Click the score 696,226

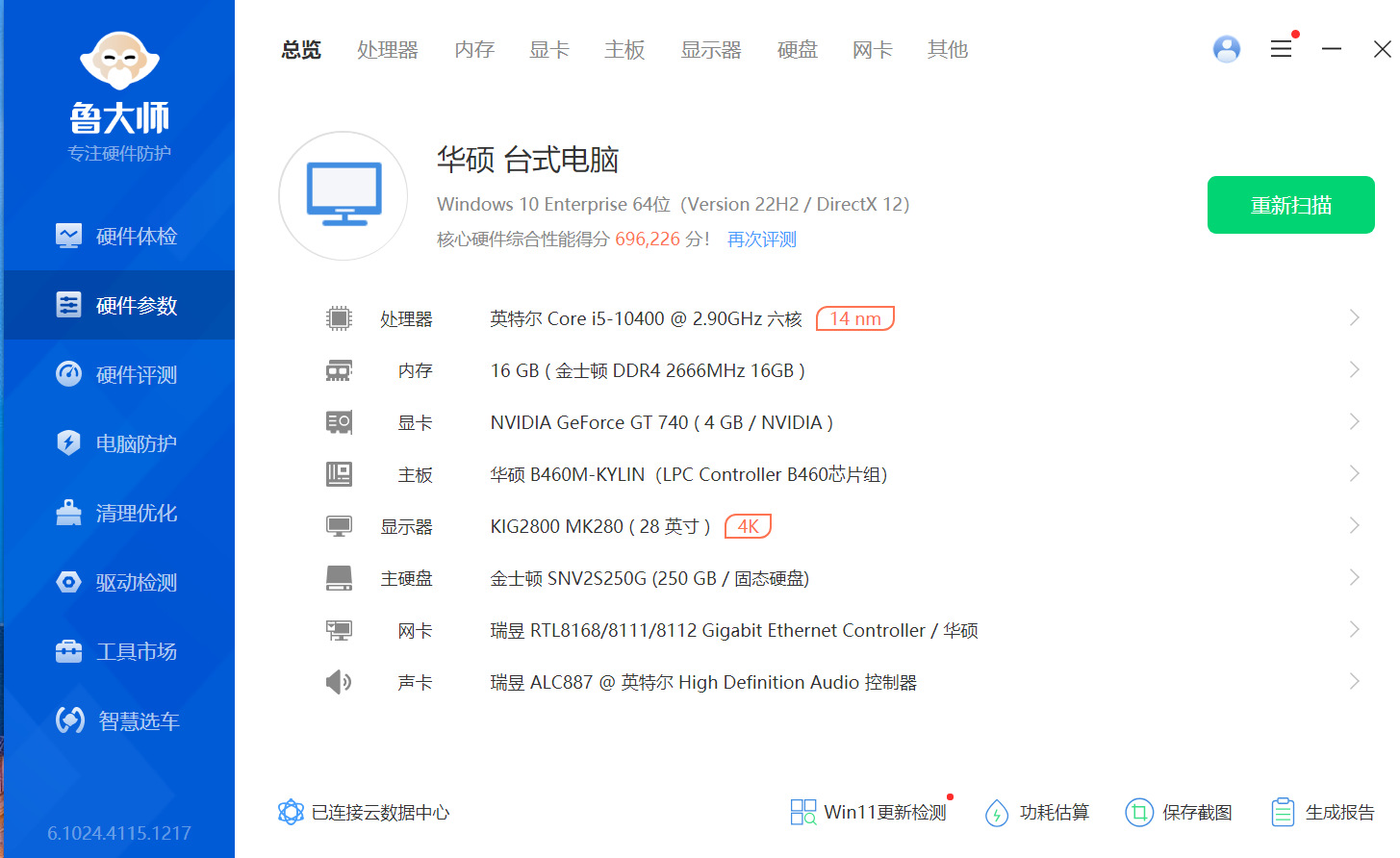(648, 240)
